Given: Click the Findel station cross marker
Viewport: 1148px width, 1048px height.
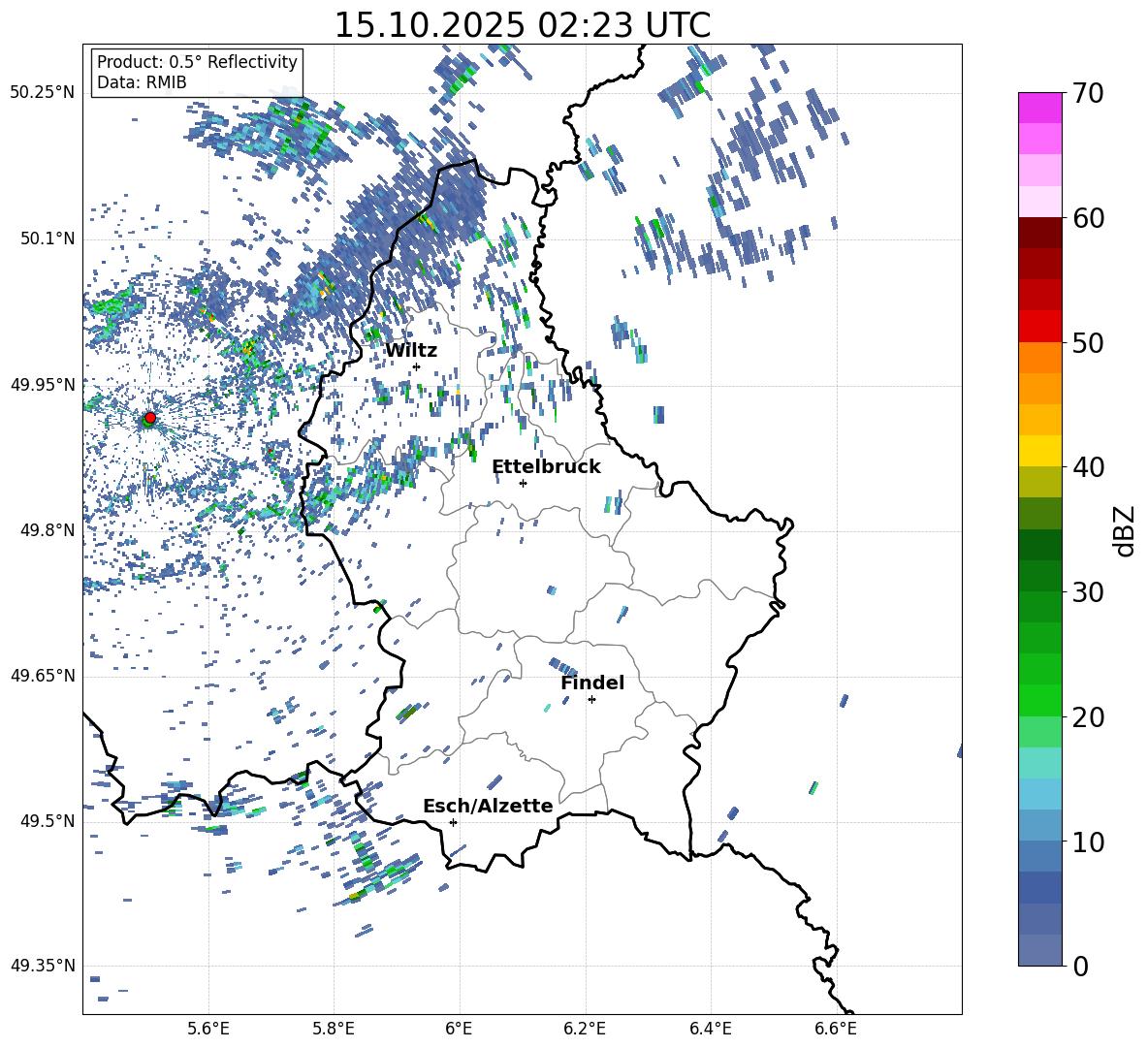Looking at the screenshot, I should point(591,700).
